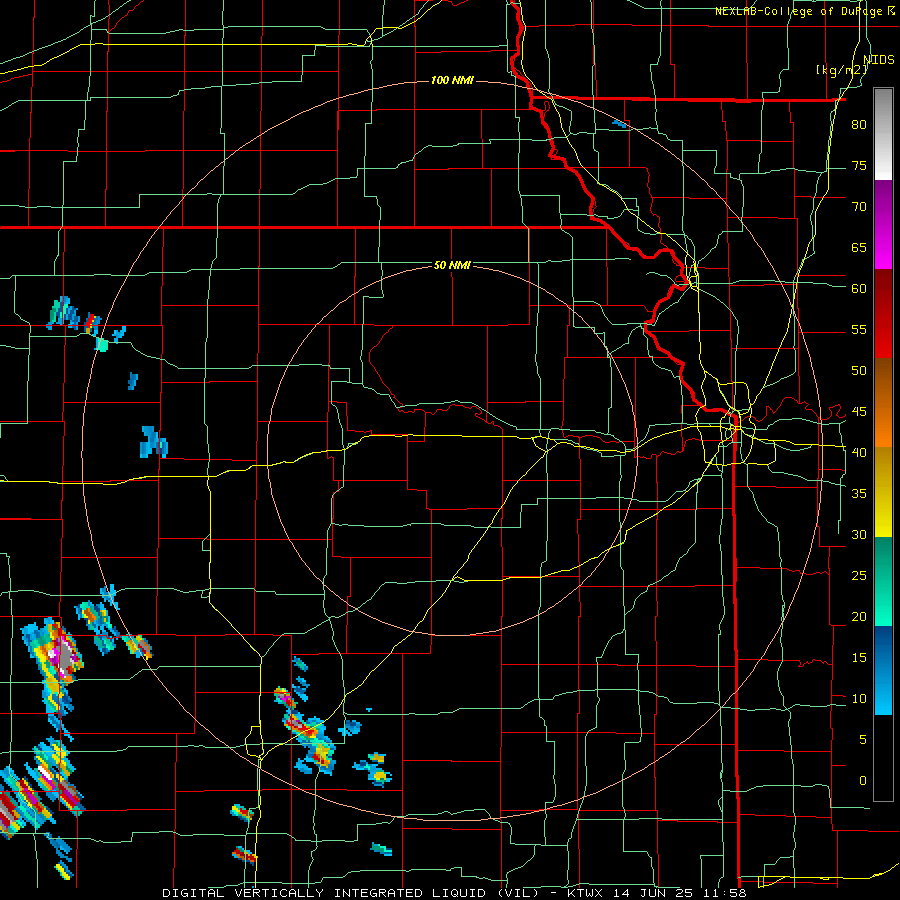The image size is (900, 900).
Task: Click the NIDS label above the color scale
Action: (x=878, y=60)
